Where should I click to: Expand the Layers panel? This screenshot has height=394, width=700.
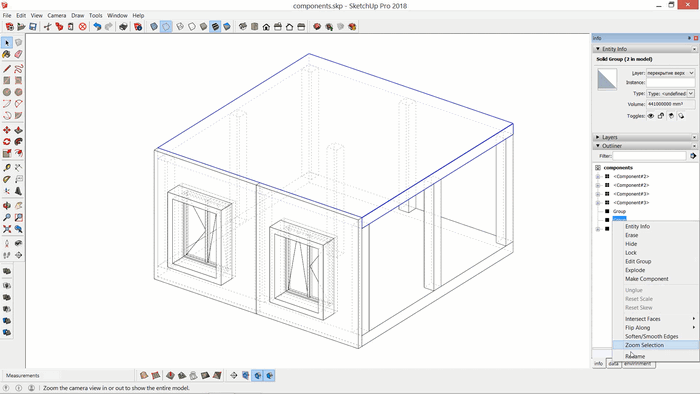click(598, 137)
